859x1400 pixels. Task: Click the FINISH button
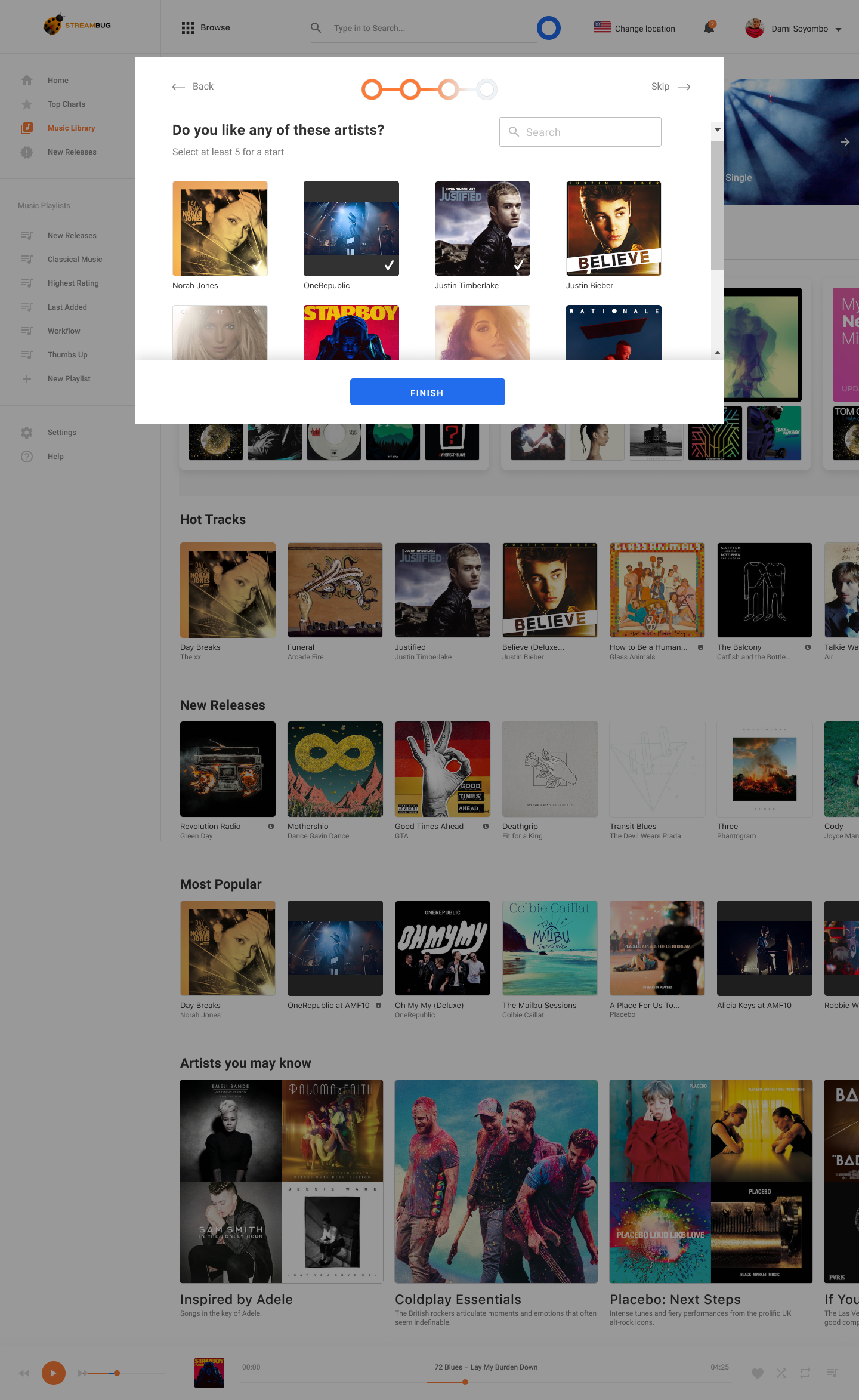(428, 392)
